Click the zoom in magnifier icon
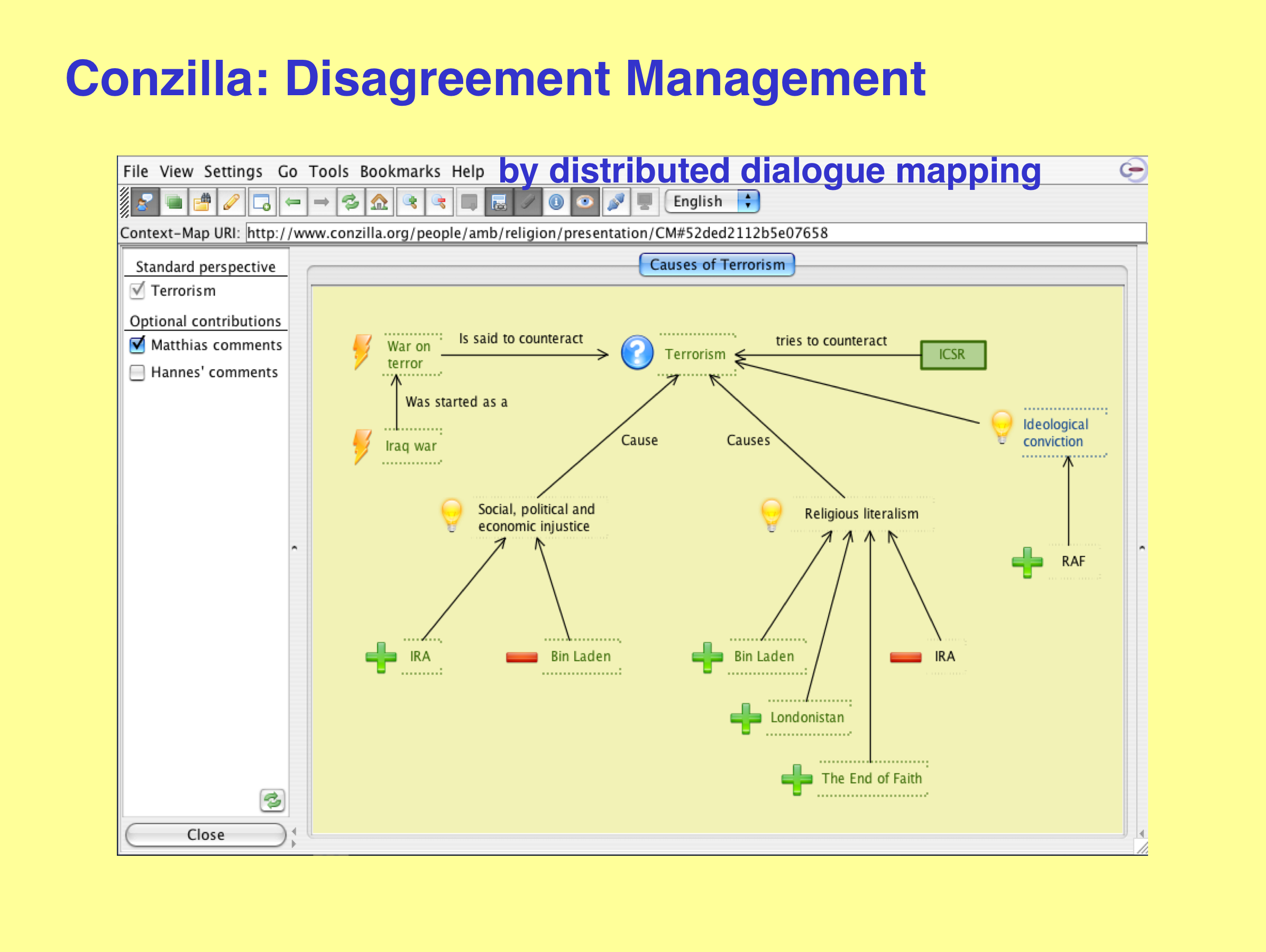1266x952 pixels. pos(410,202)
